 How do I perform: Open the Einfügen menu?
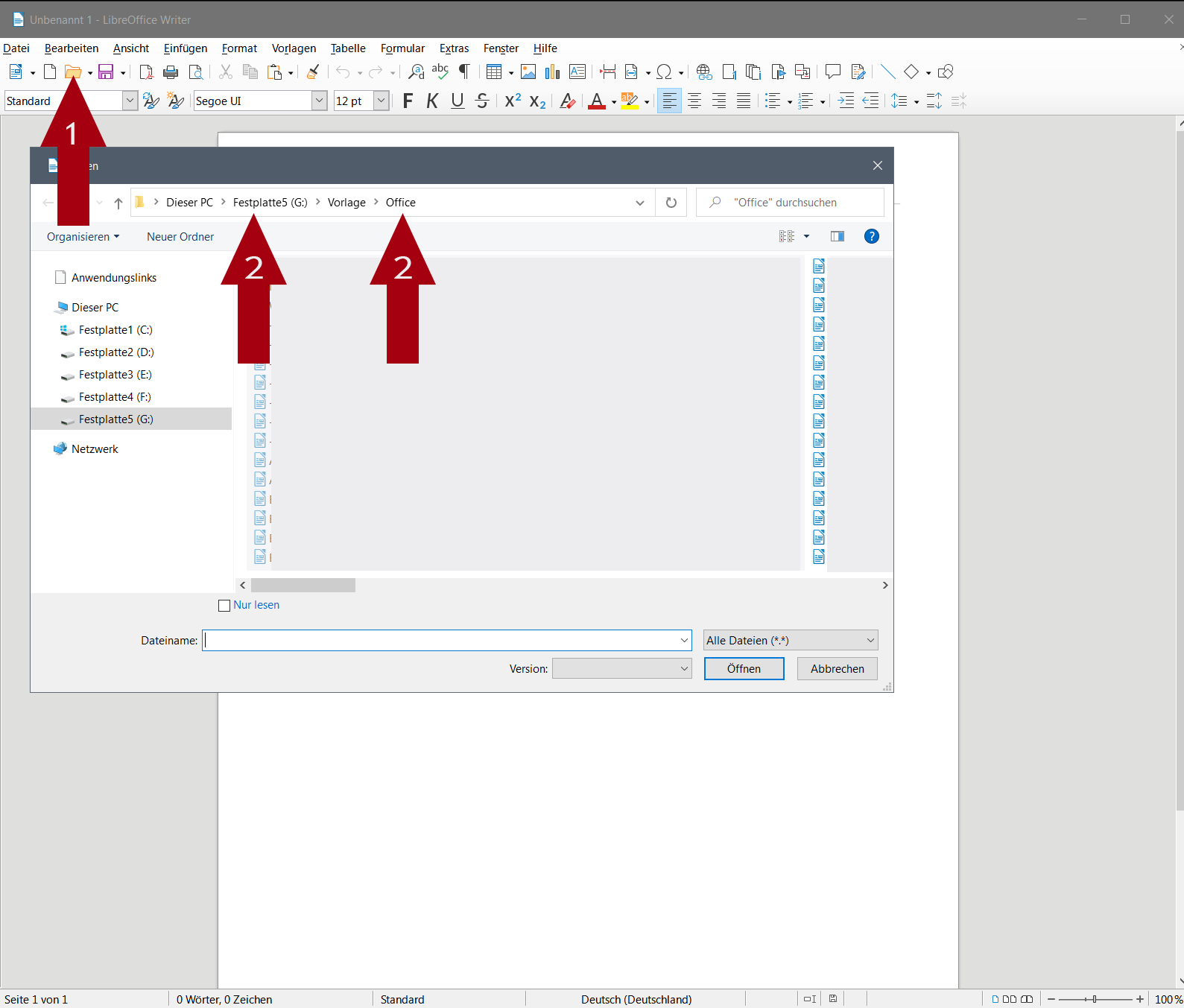coord(186,48)
